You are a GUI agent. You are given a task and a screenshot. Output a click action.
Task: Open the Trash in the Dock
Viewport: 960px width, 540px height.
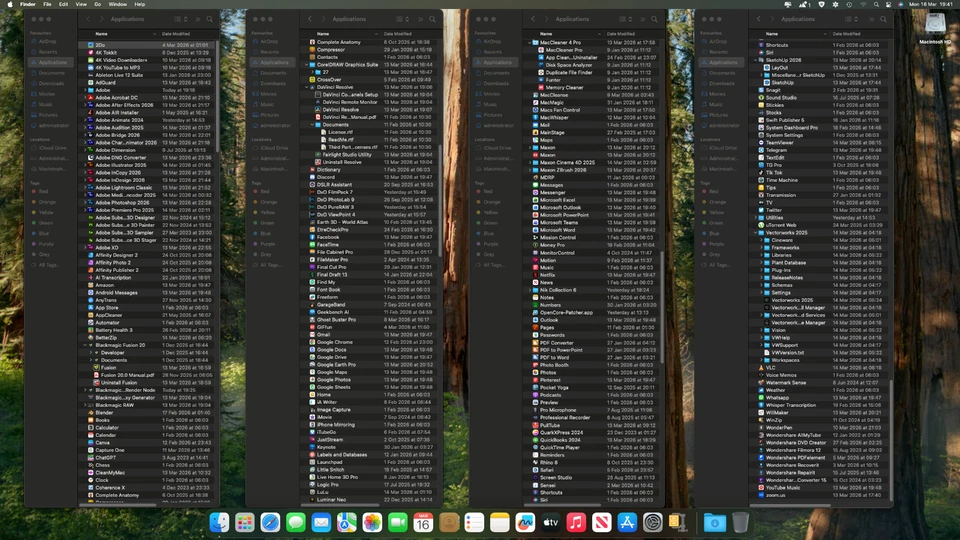pos(740,522)
